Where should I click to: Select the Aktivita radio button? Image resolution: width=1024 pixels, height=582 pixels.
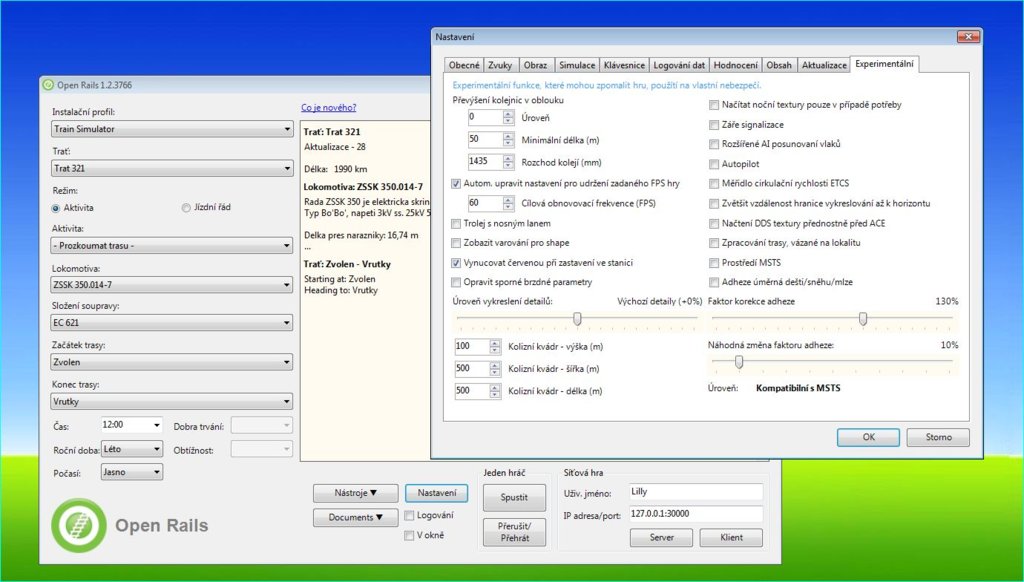click(x=56, y=208)
